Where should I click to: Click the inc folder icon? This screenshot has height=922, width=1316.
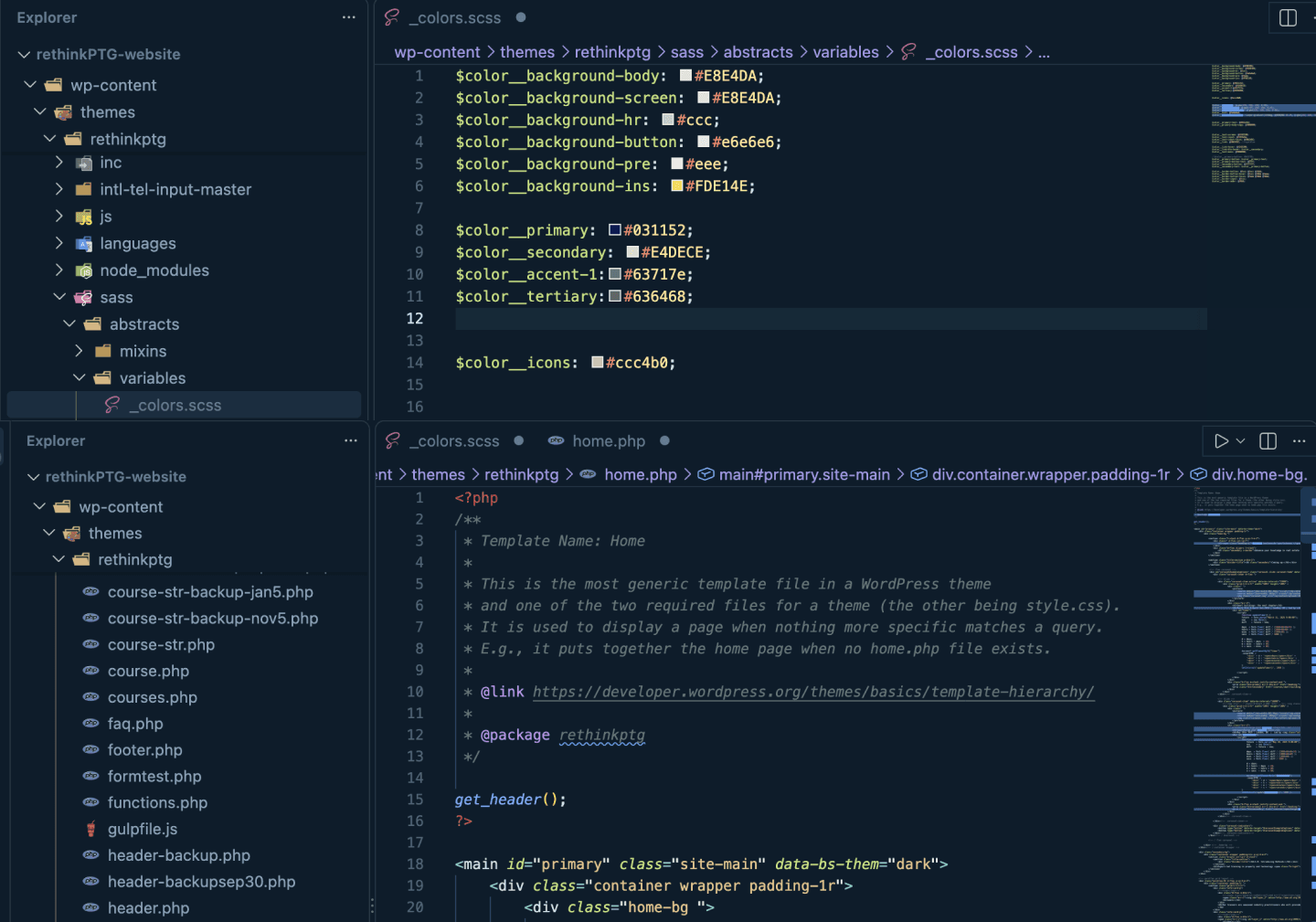pos(83,163)
